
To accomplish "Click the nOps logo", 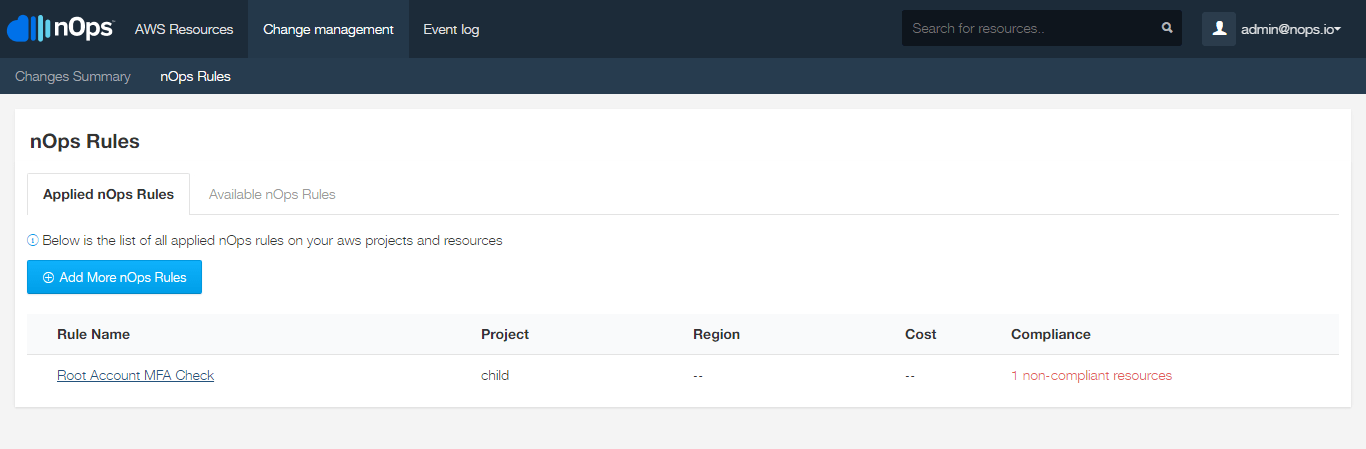I will click(x=60, y=28).
